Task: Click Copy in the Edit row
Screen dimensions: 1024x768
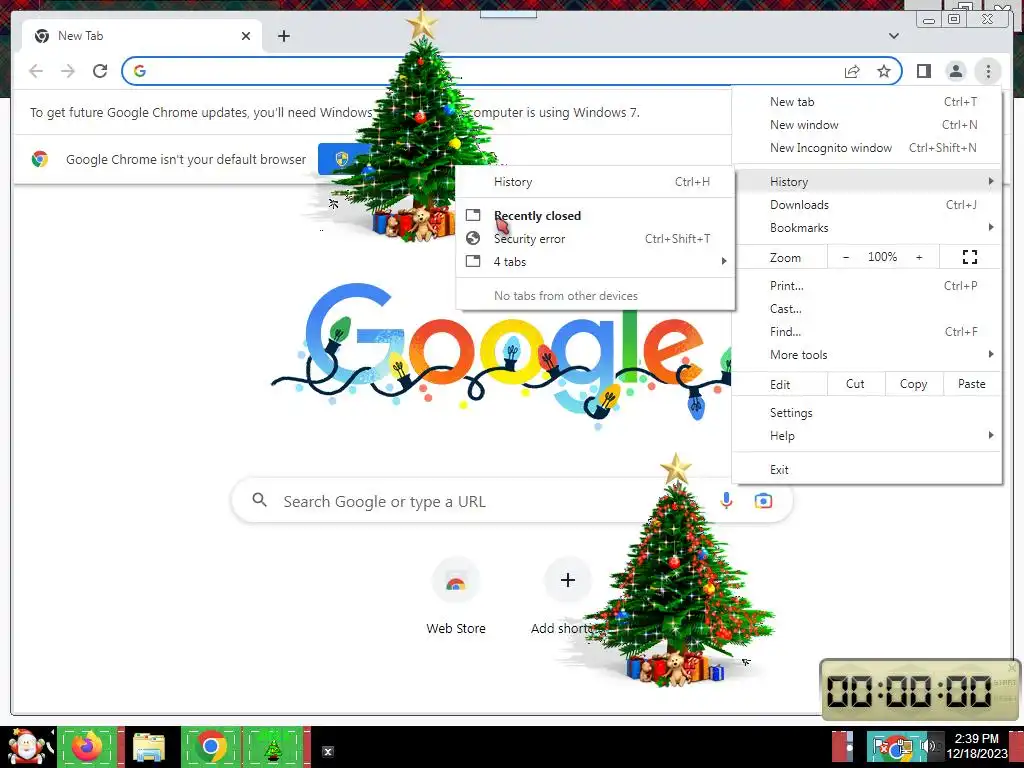Action: coord(914,384)
